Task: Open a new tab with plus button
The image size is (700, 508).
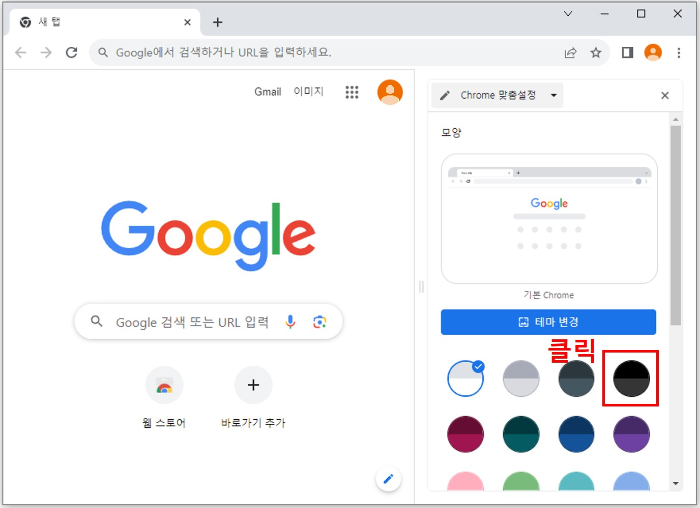Action: click(x=217, y=22)
